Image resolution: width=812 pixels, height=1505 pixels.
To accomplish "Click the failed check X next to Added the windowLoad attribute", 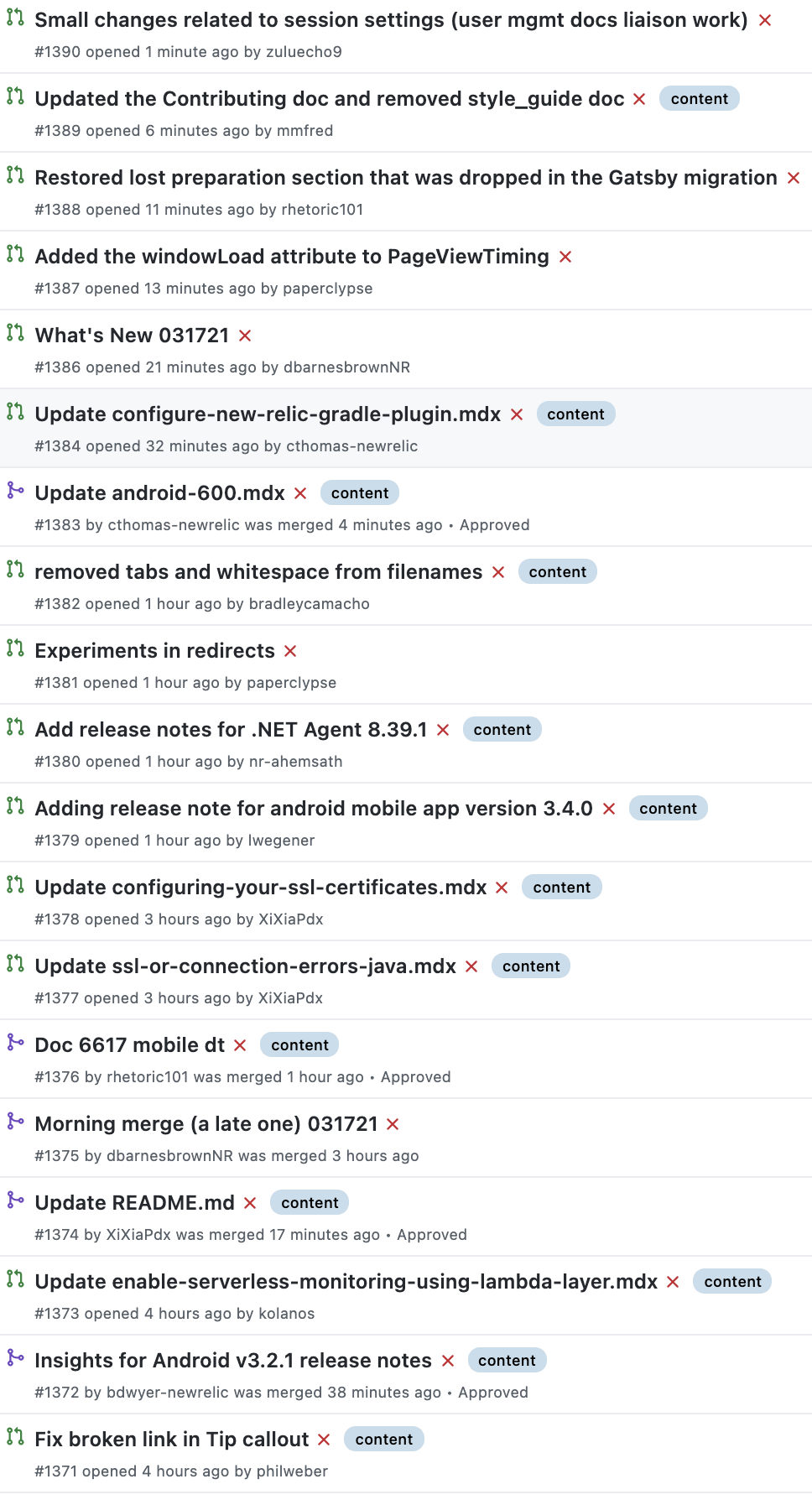I will (x=565, y=257).
